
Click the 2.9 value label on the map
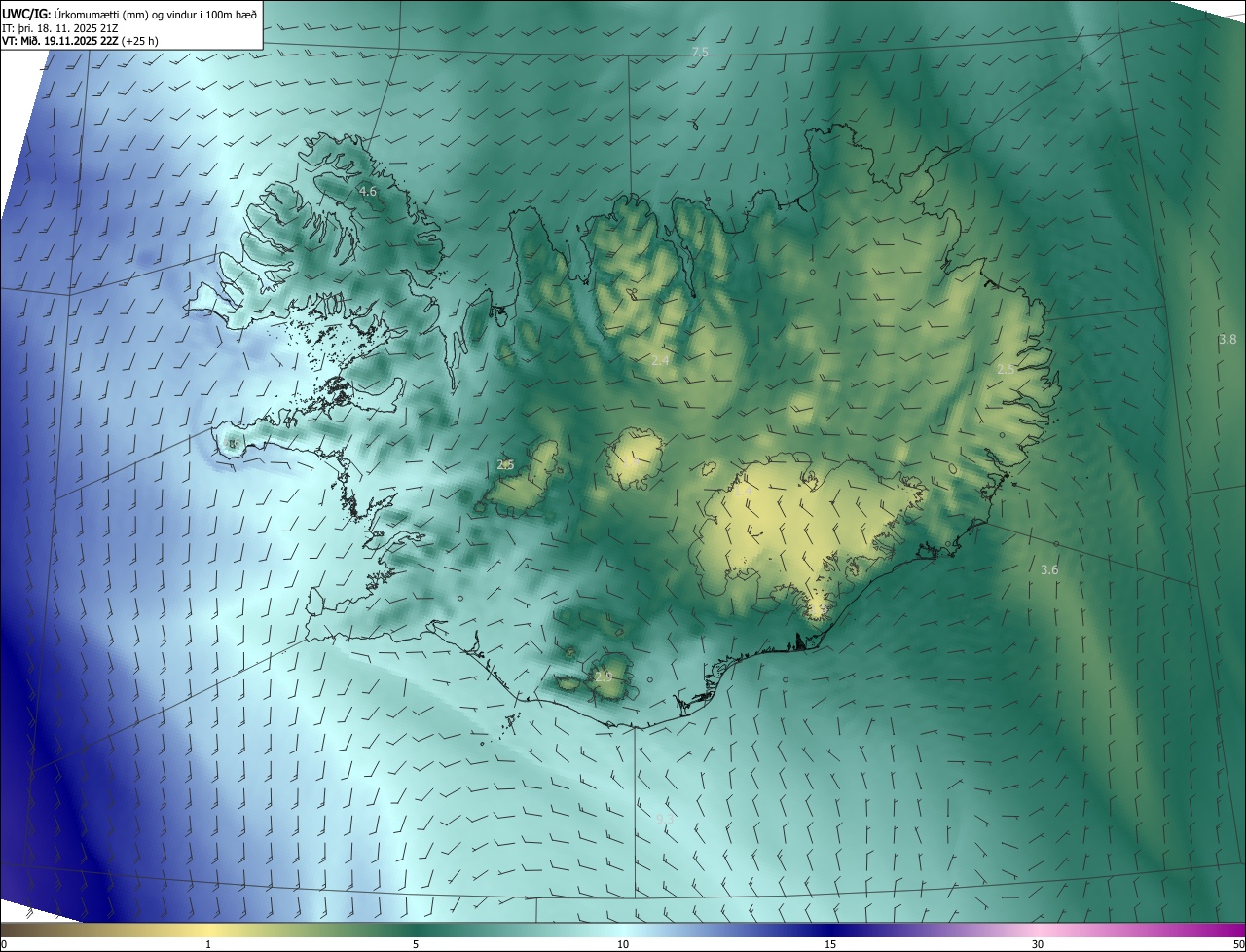click(x=604, y=677)
